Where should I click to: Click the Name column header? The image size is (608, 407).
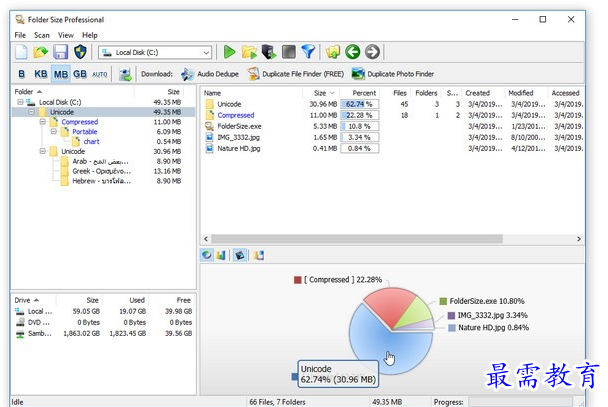tap(251, 93)
